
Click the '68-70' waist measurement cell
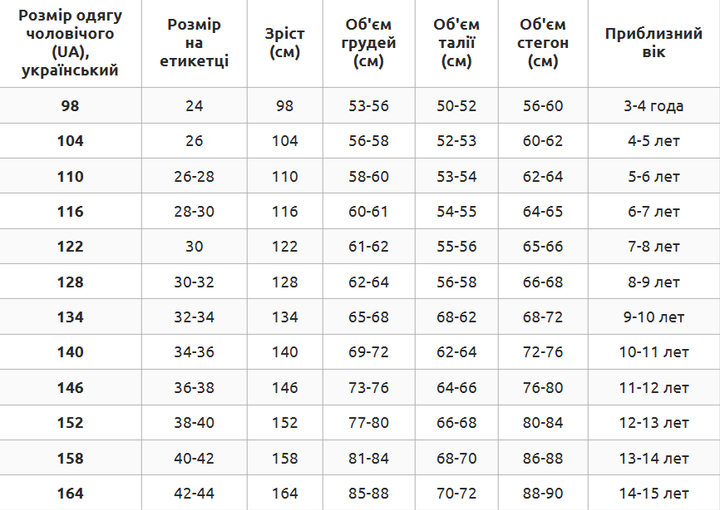point(456,459)
